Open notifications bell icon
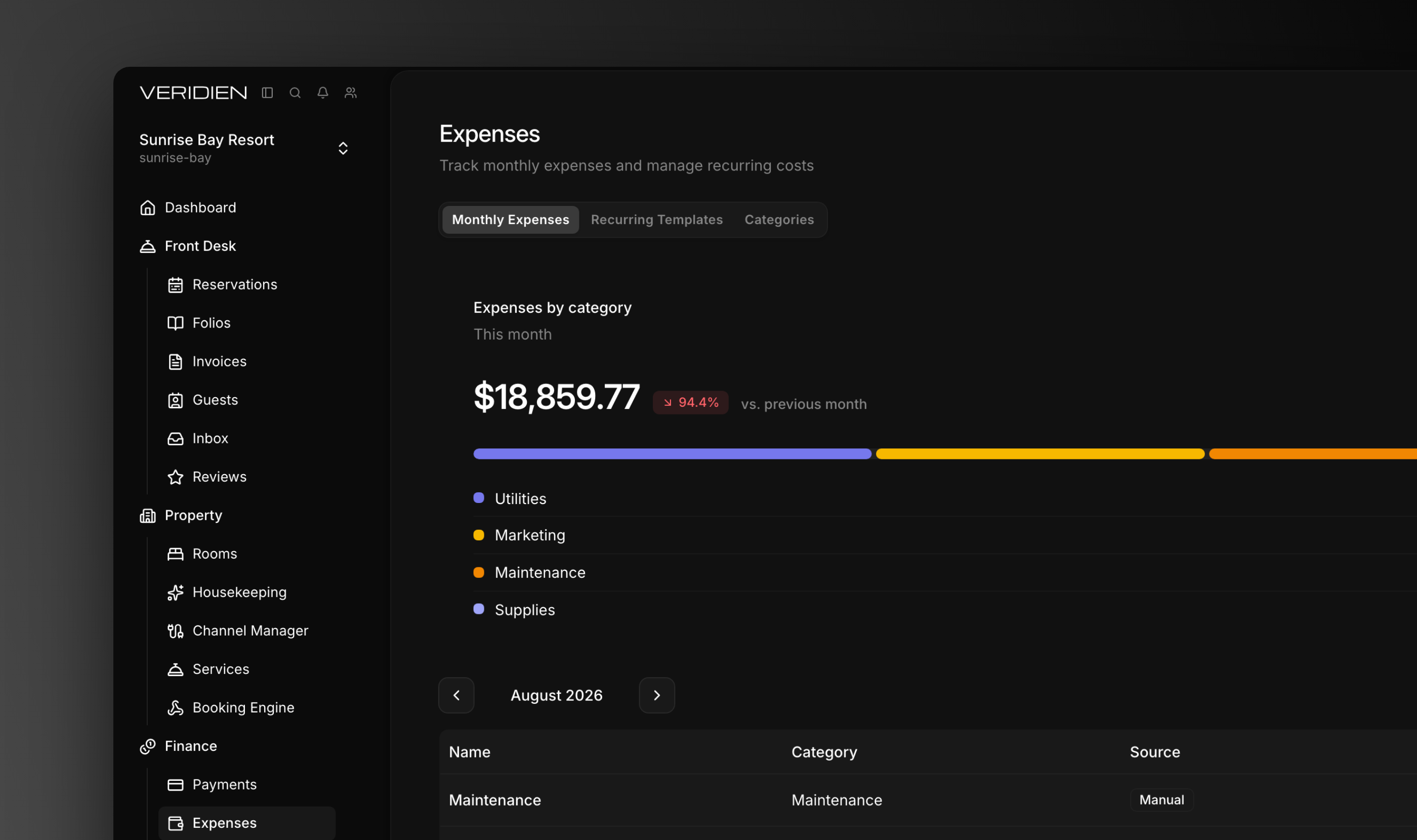The width and height of the screenshot is (1417, 840). point(323,92)
